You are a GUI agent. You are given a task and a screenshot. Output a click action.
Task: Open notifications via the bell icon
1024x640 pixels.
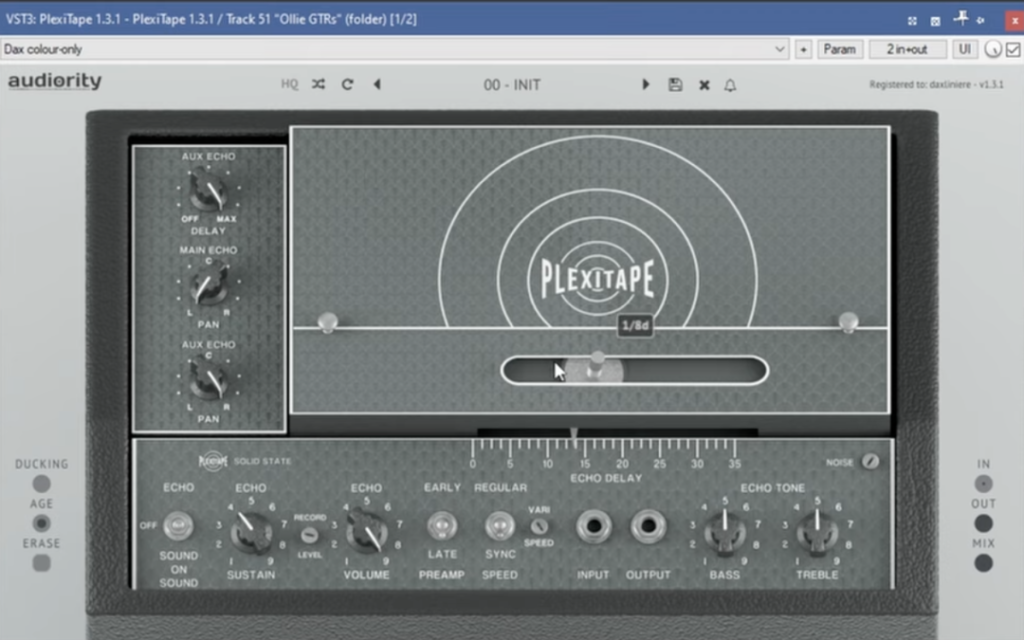730,85
